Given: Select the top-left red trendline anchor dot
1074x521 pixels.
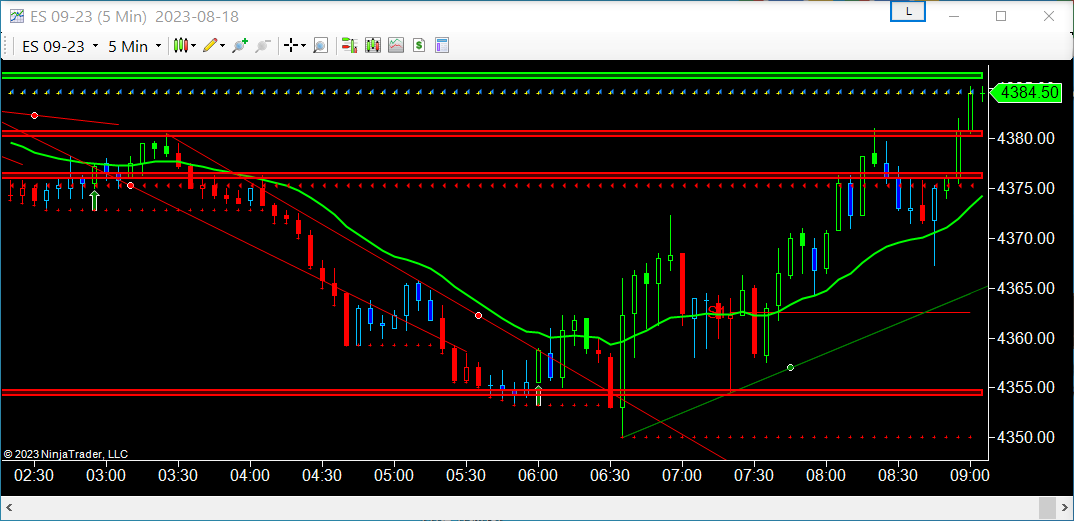Looking at the screenshot, I should click(34, 115).
